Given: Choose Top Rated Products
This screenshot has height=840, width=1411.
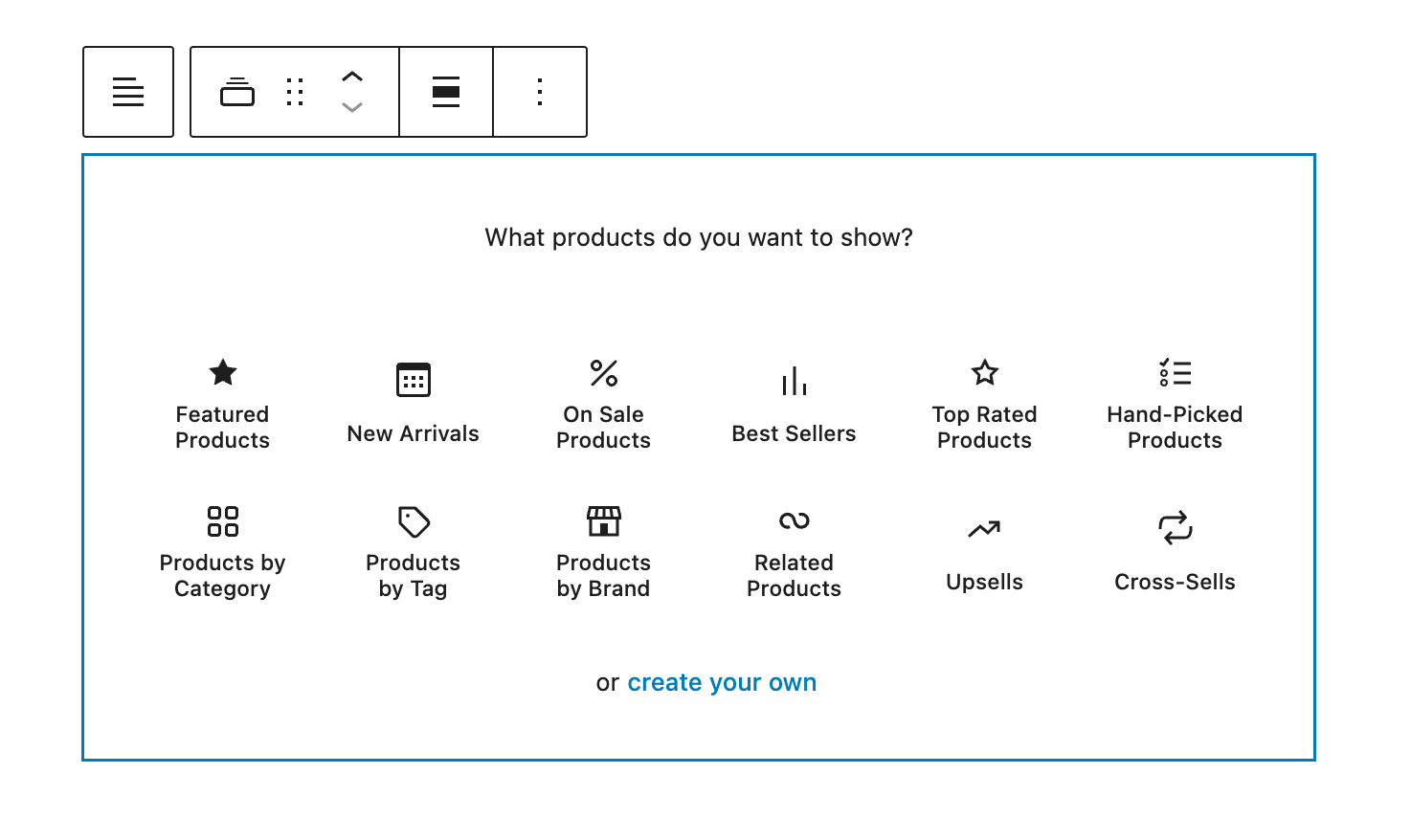Looking at the screenshot, I should pos(984,402).
